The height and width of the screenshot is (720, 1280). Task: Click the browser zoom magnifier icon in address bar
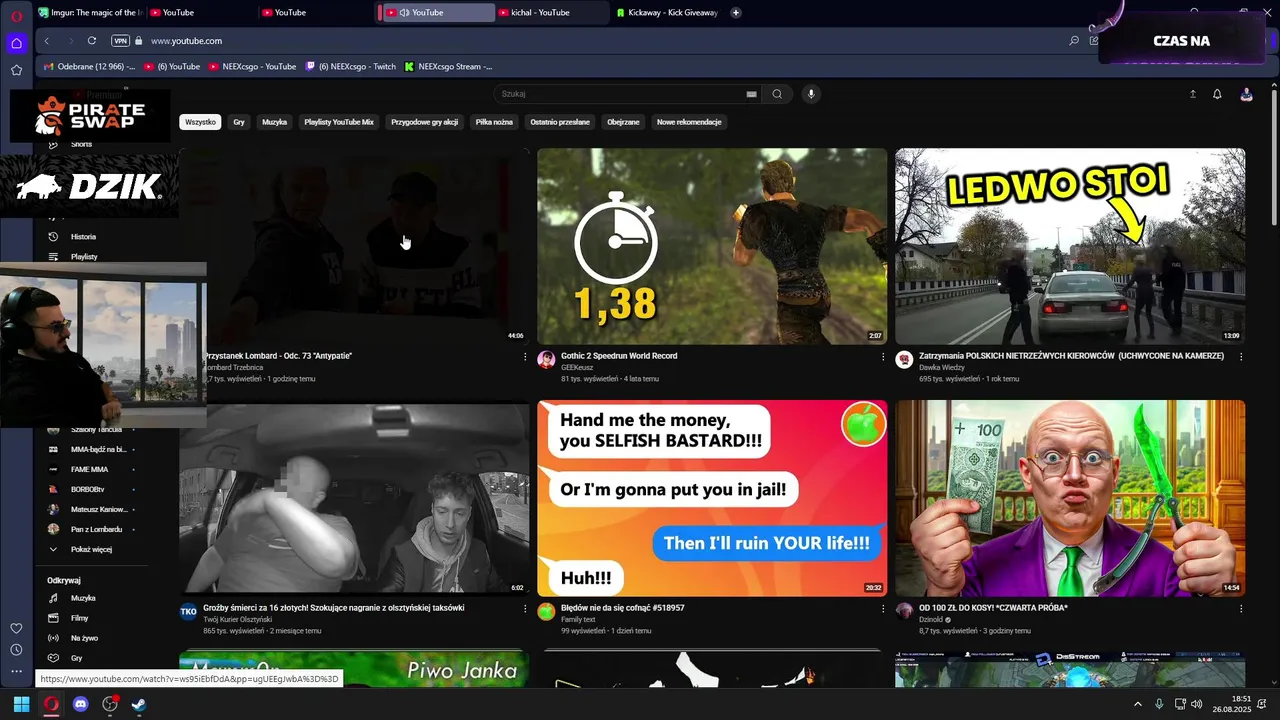pyautogui.click(x=1074, y=41)
